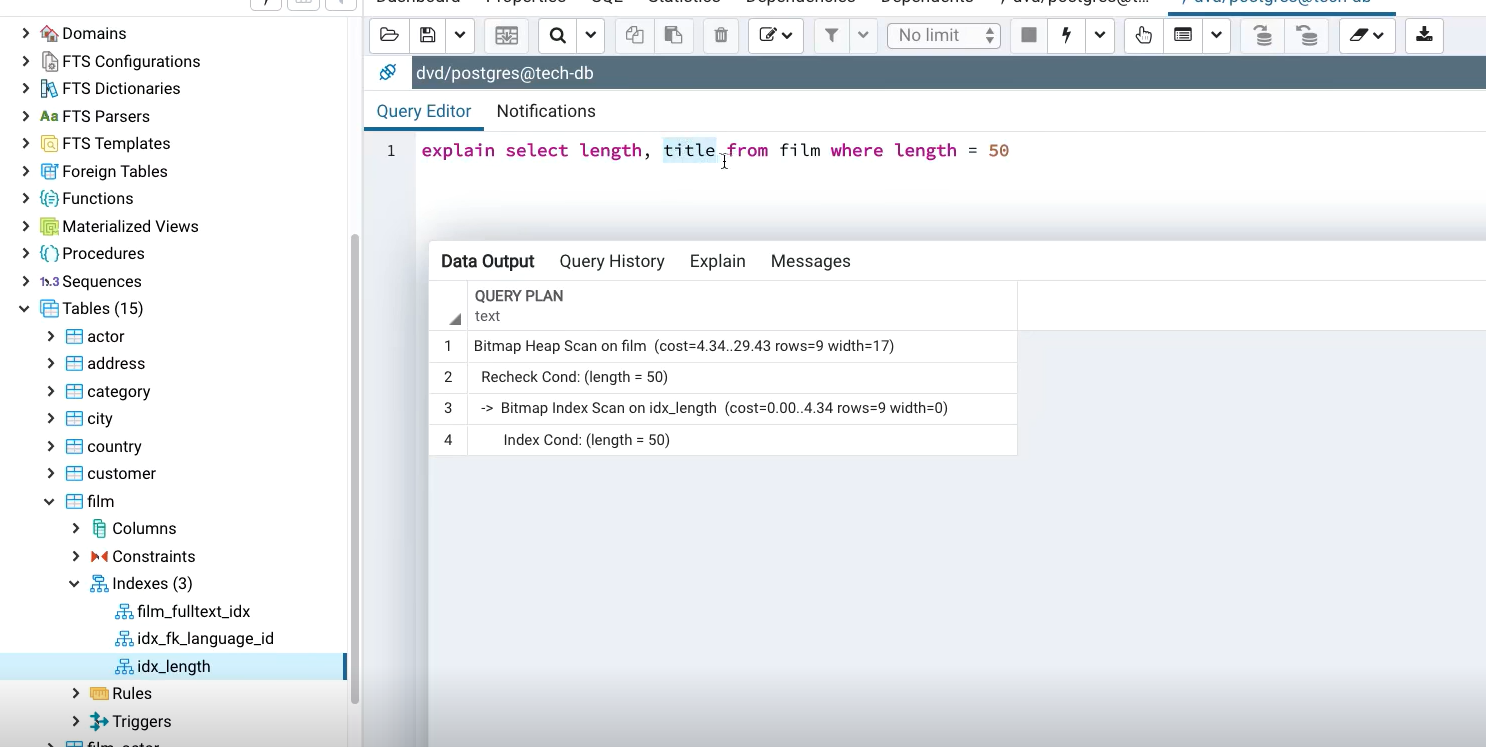The width and height of the screenshot is (1486, 747).
Task: Open Find and Replace using the magnifier icon
Action: (x=558, y=35)
